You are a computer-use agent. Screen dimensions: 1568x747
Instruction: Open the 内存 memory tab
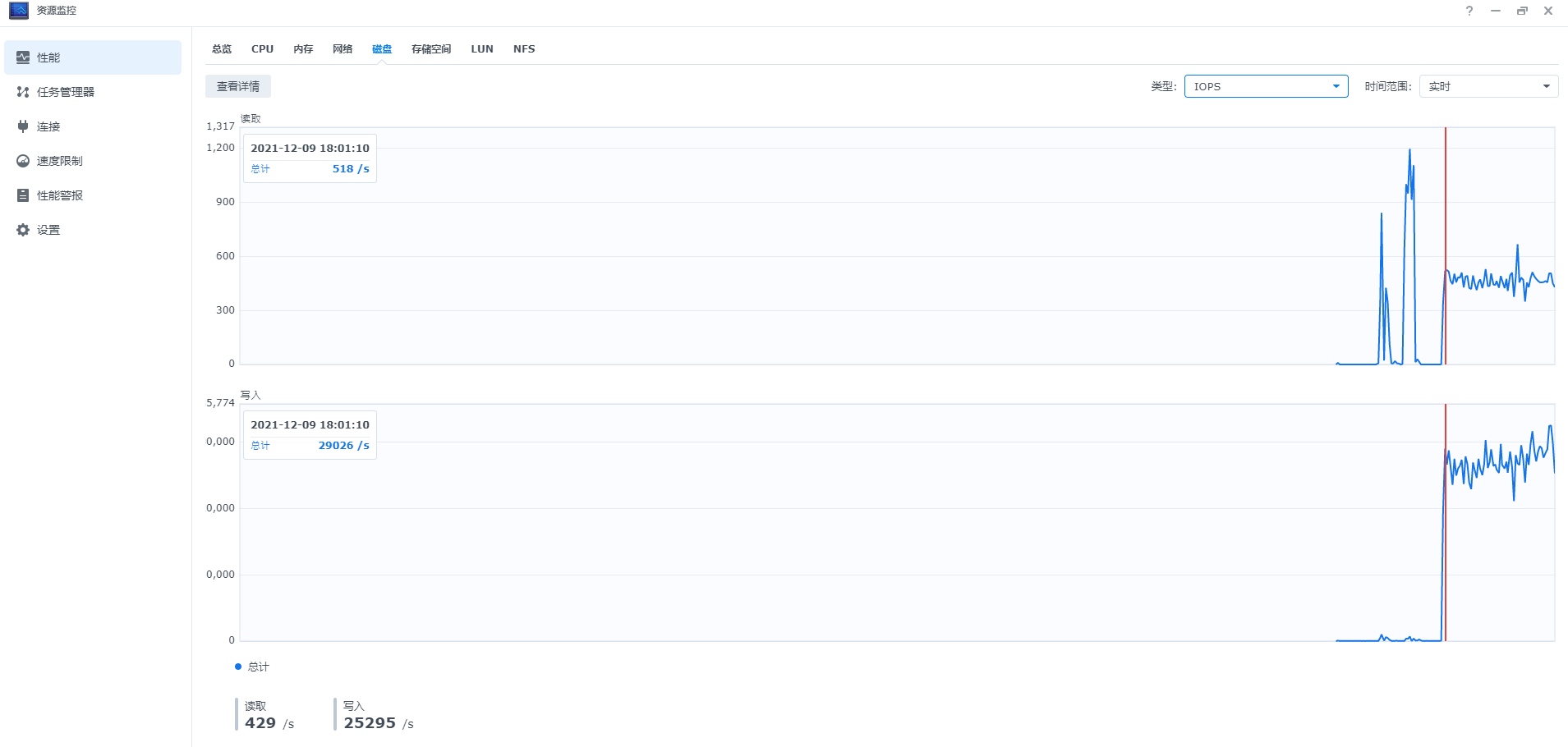tap(303, 49)
